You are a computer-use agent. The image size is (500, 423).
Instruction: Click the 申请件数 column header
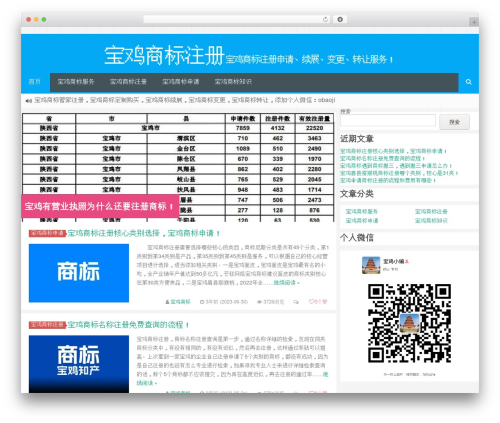(x=243, y=119)
